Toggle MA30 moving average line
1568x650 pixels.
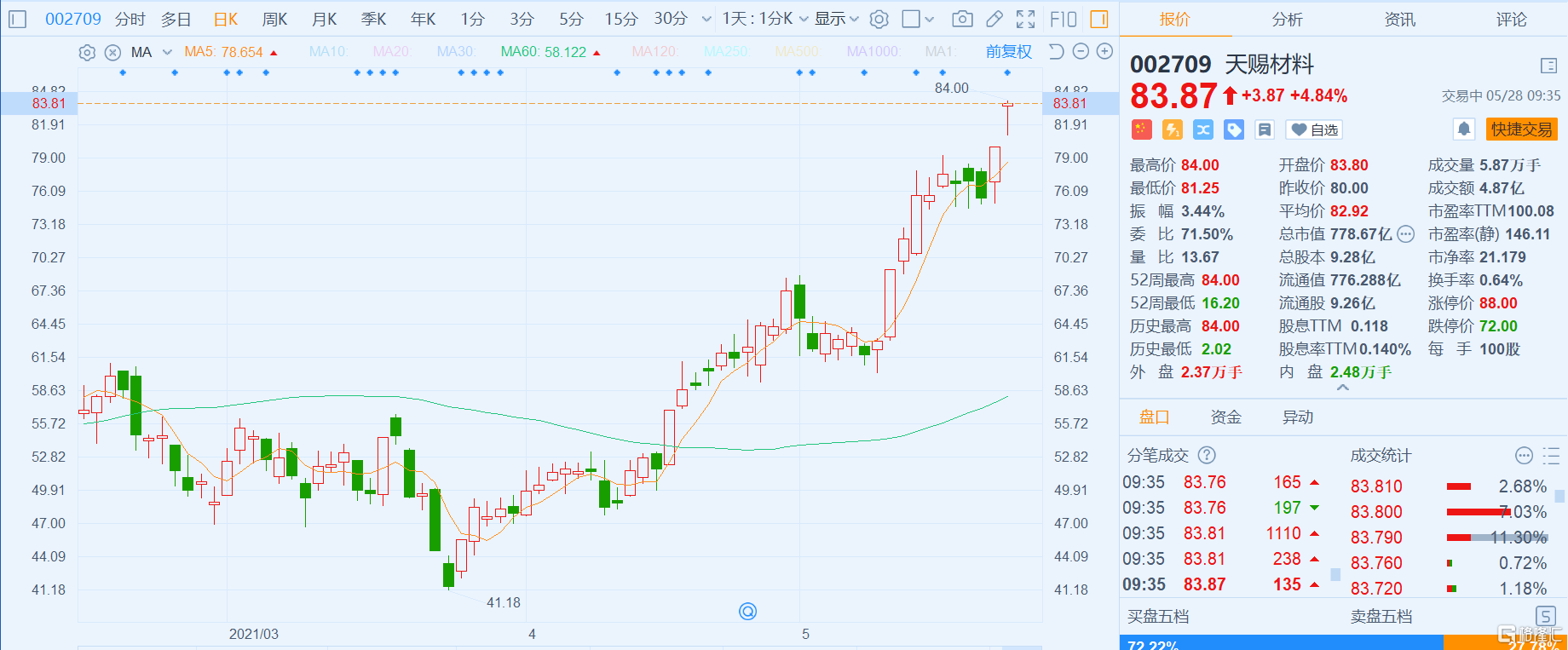click(x=455, y=52)
